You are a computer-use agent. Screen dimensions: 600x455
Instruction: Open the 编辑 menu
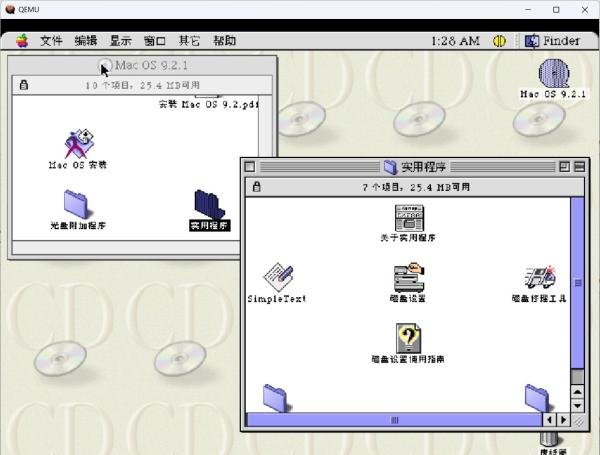(x=86, y=41)
